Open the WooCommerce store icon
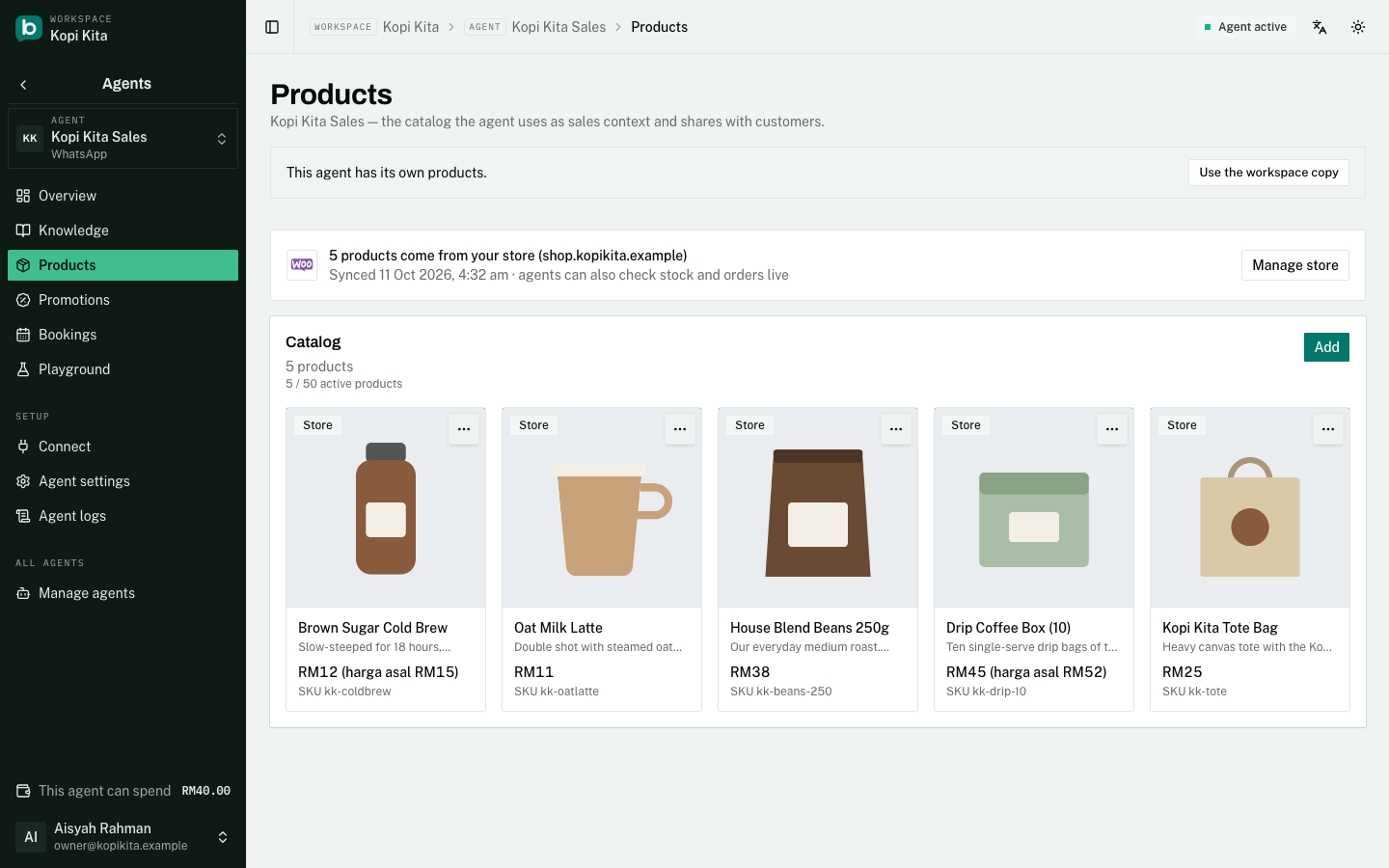This screenshot has height=868, width=1389. [302, 265]
